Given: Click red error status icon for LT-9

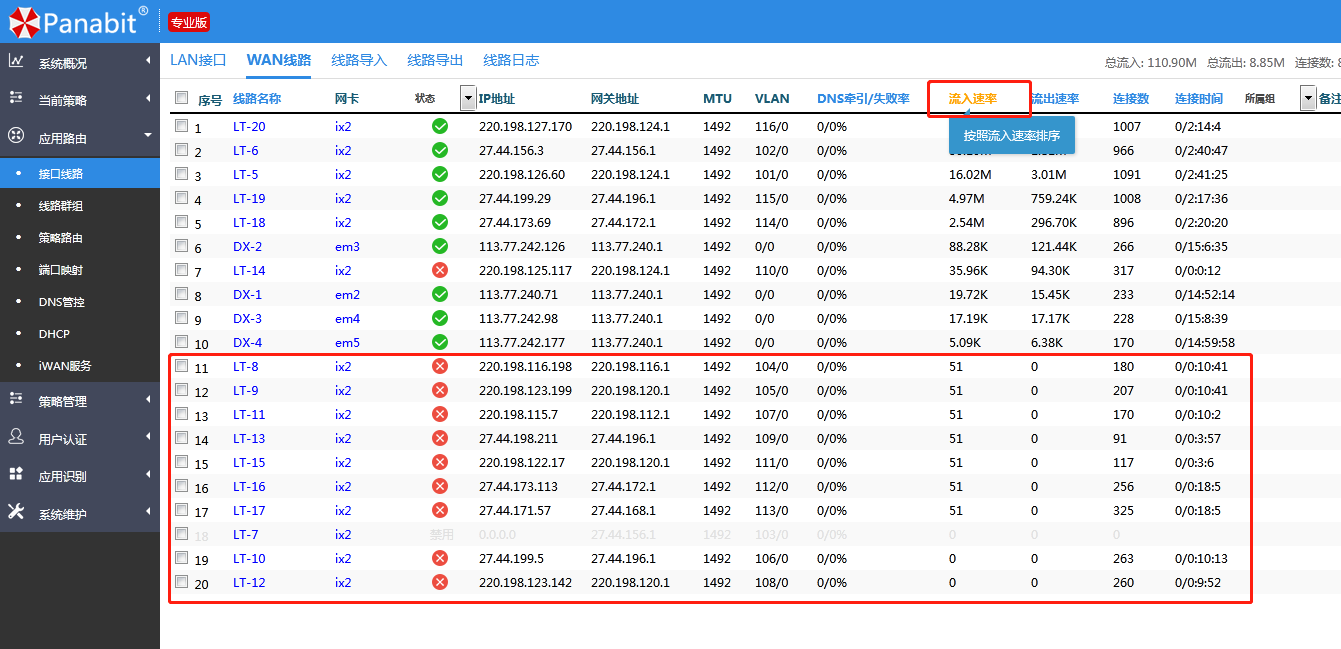Looking at the screenshot, I should [440, 391].
